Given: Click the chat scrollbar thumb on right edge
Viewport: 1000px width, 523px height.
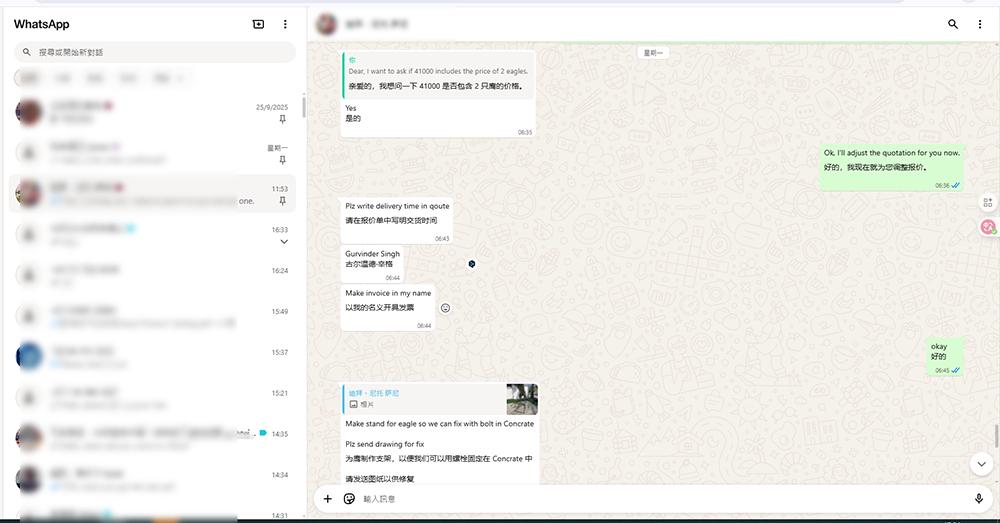Looking at the screenshot, I should point(995,436).
